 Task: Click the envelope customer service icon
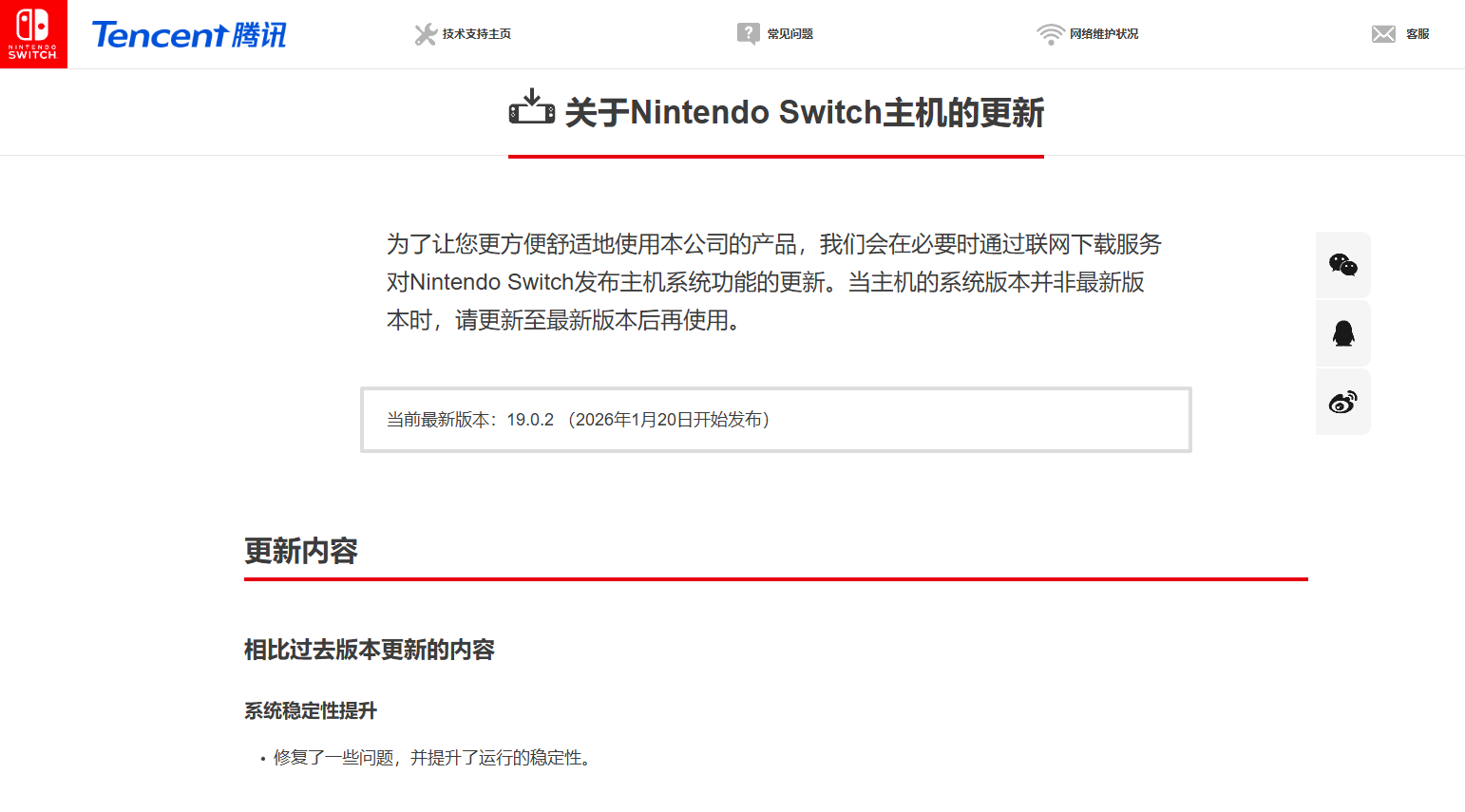(x=1383, y=34)
